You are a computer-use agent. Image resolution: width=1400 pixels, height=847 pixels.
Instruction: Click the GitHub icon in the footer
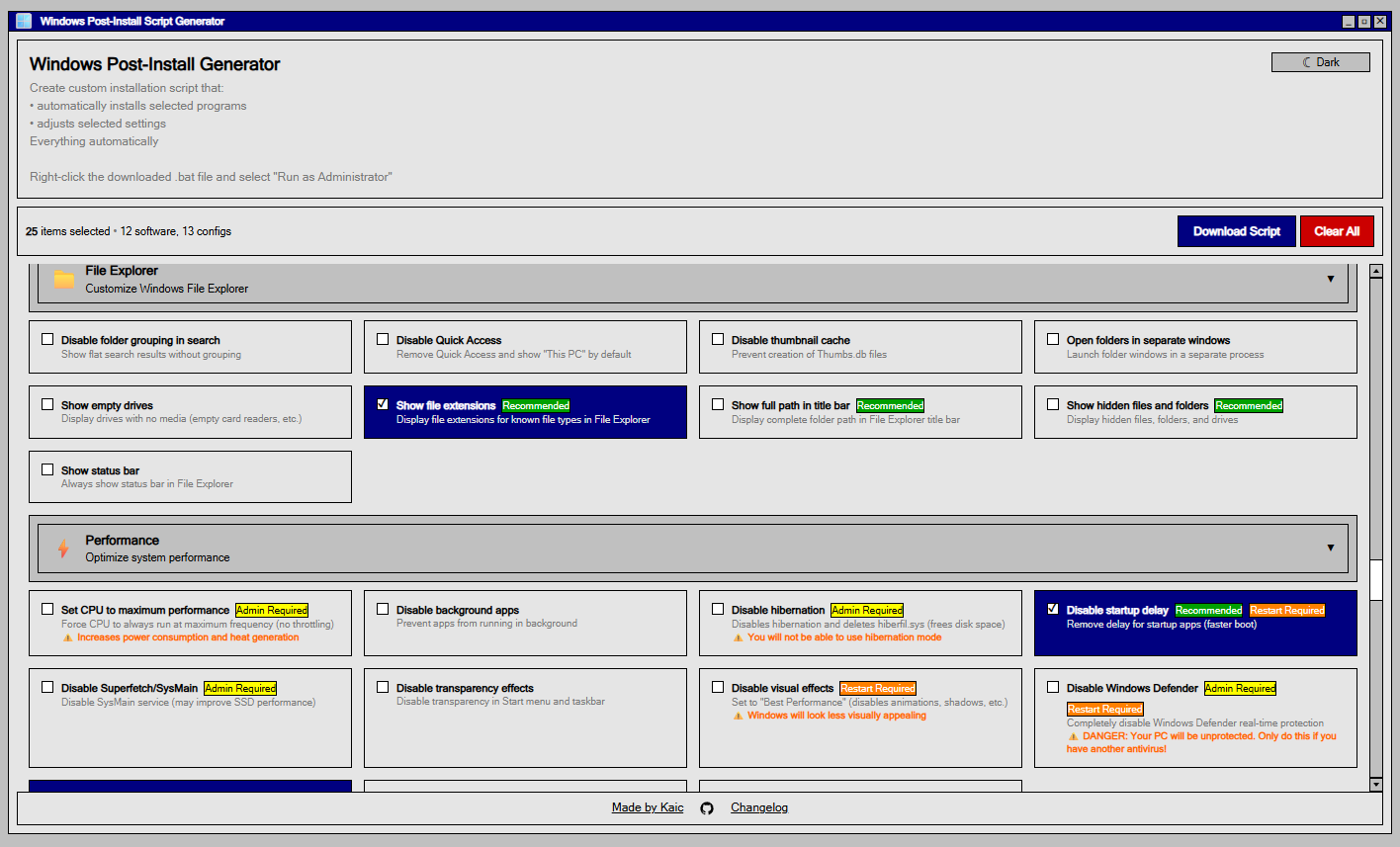pyautogui.click(x=707, y=808)
